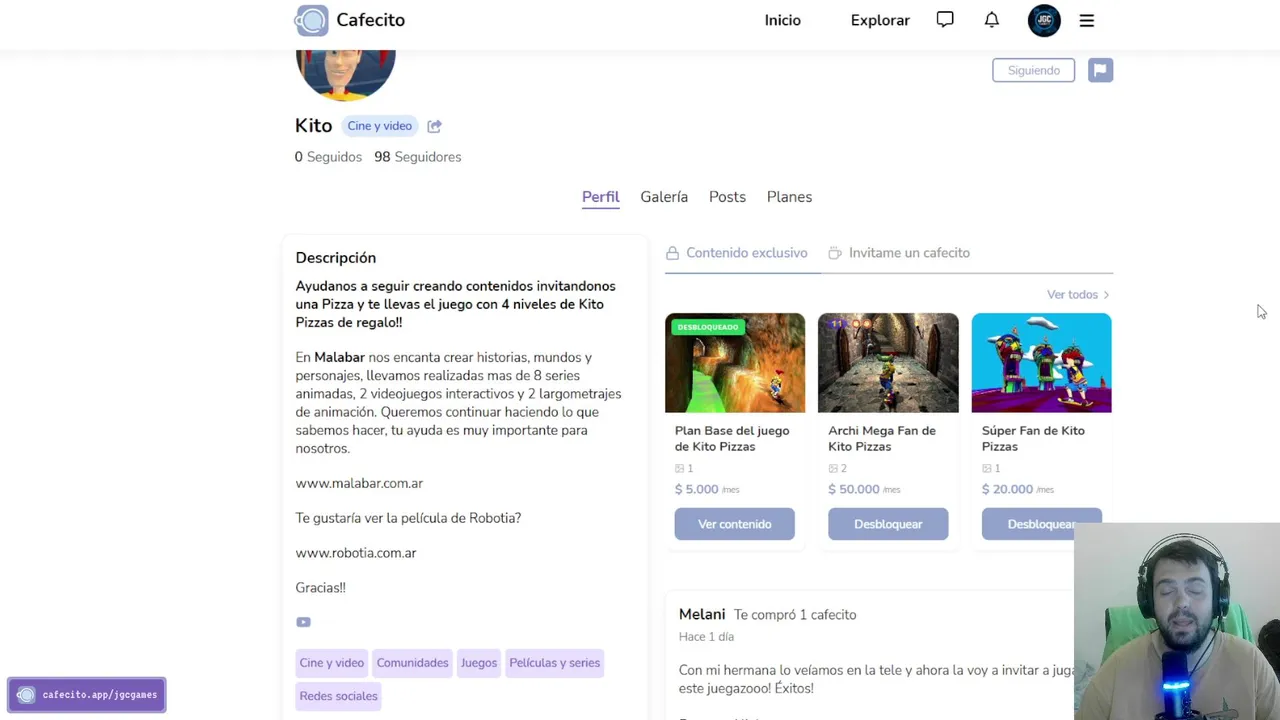Viewport: 1280px width, 720px height.
Task: Click the share icon beside Kito
Action: [x=434, y=126]
